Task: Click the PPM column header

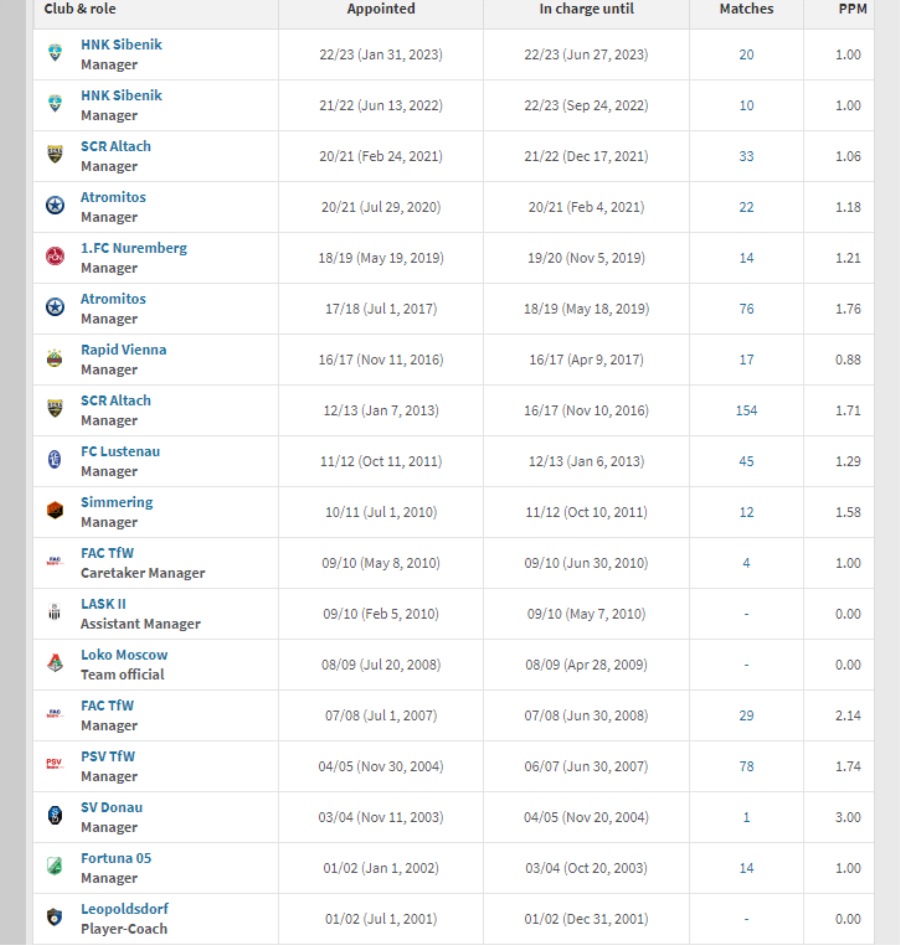Action: pos(852,9)
